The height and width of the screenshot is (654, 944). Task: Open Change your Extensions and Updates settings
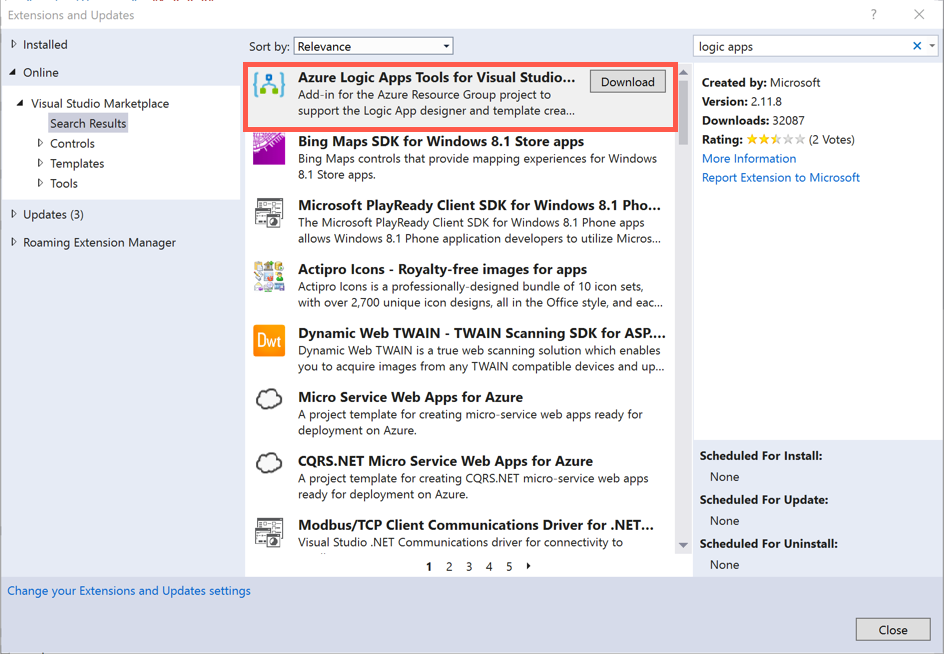click(129, 591)
